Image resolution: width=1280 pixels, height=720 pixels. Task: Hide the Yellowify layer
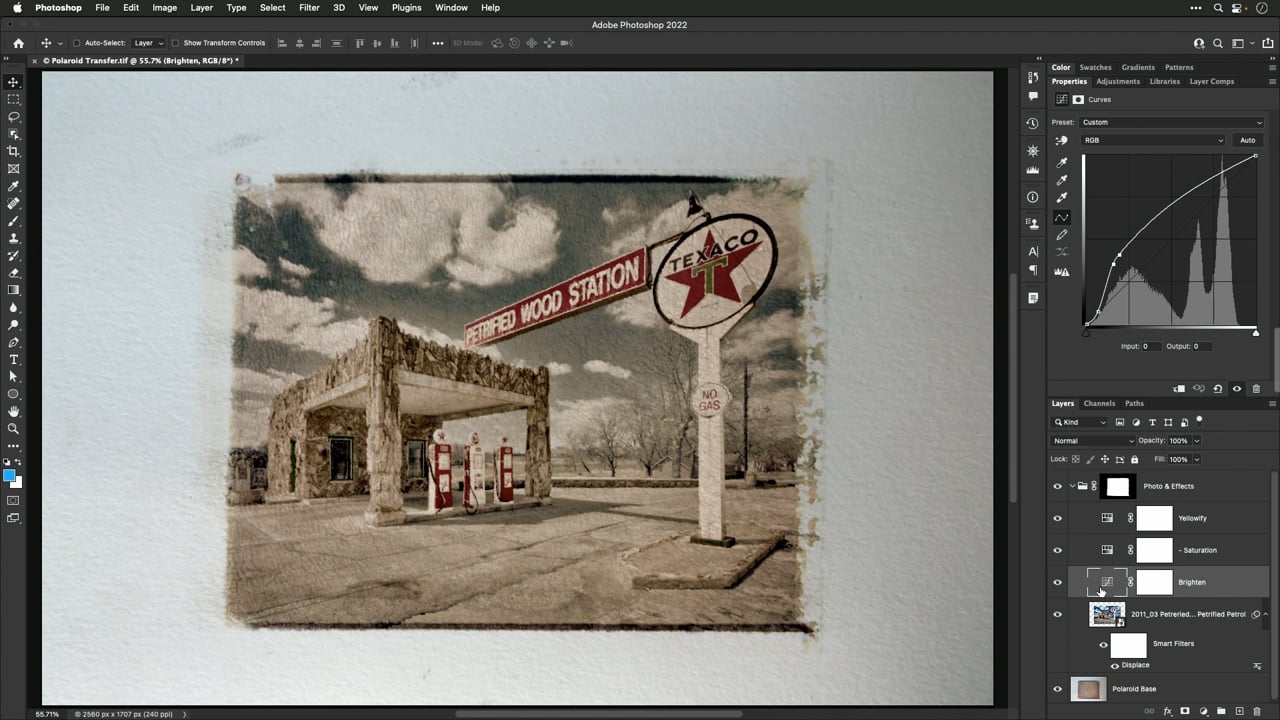(x=1057, y=518)
